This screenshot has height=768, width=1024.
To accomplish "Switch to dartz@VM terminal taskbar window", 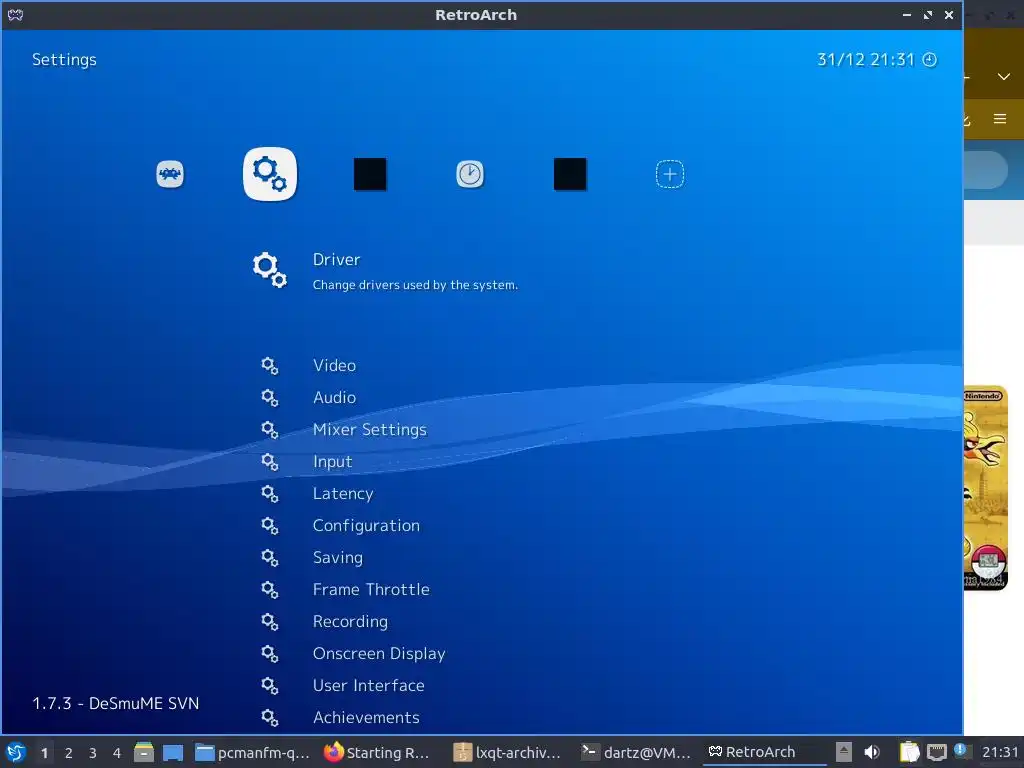I will click(635, 753).
